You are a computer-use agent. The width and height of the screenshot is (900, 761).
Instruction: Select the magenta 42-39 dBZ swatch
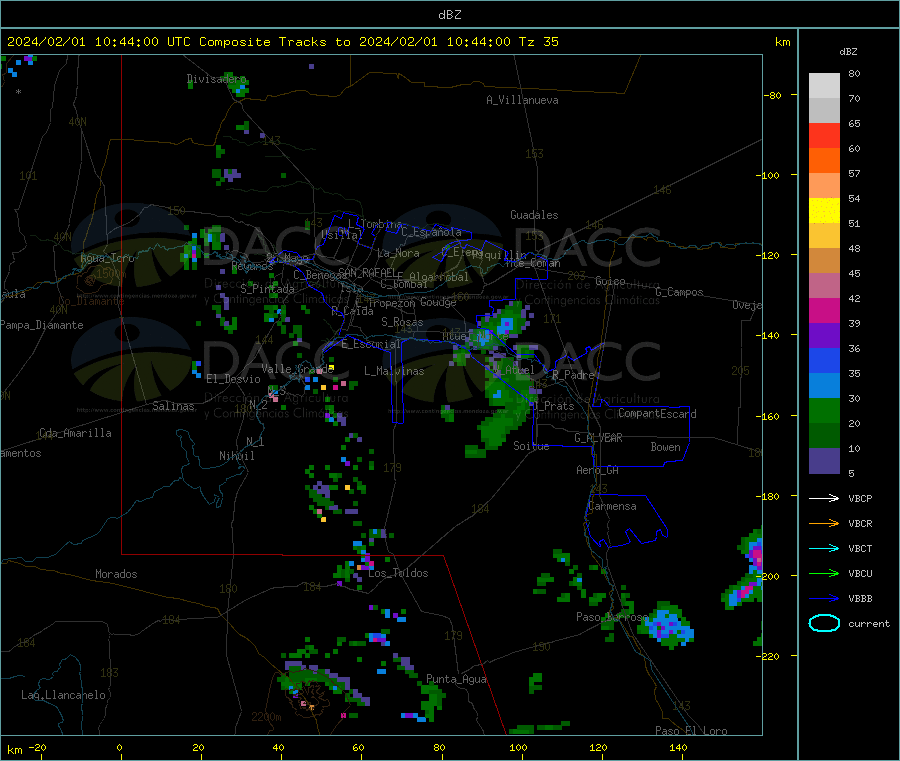click(824, 310)
